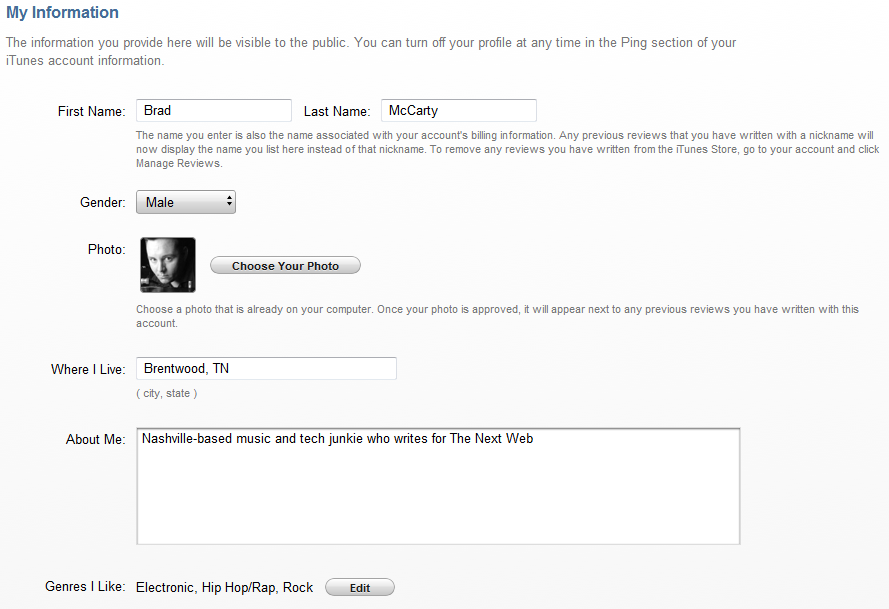Viewport: 889px width, 609px height.
Task: Click the stepper arrows on the Gender selector
Action: tap(229, 201)
